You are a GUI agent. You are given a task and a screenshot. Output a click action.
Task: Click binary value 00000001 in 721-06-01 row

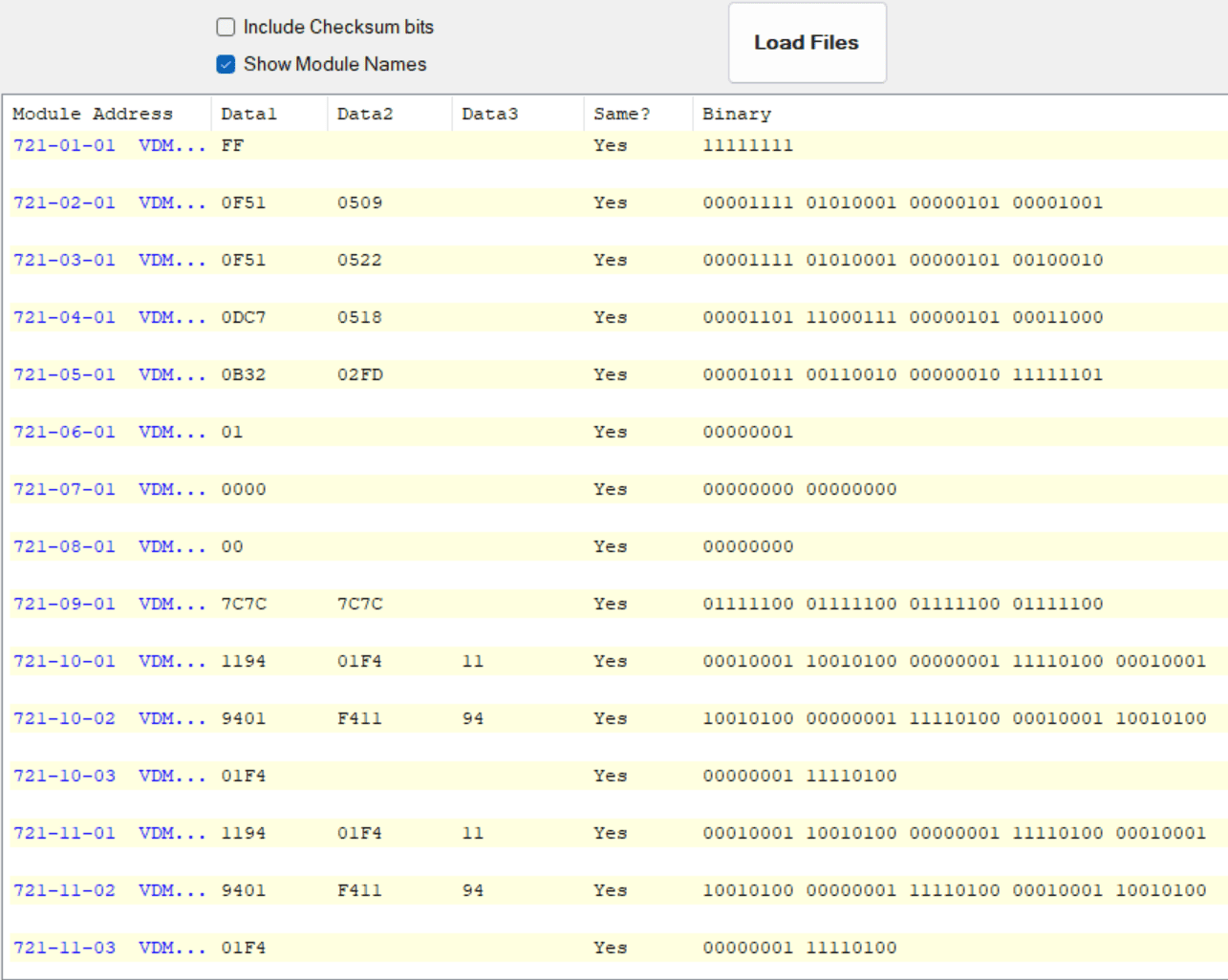(747, 433)
